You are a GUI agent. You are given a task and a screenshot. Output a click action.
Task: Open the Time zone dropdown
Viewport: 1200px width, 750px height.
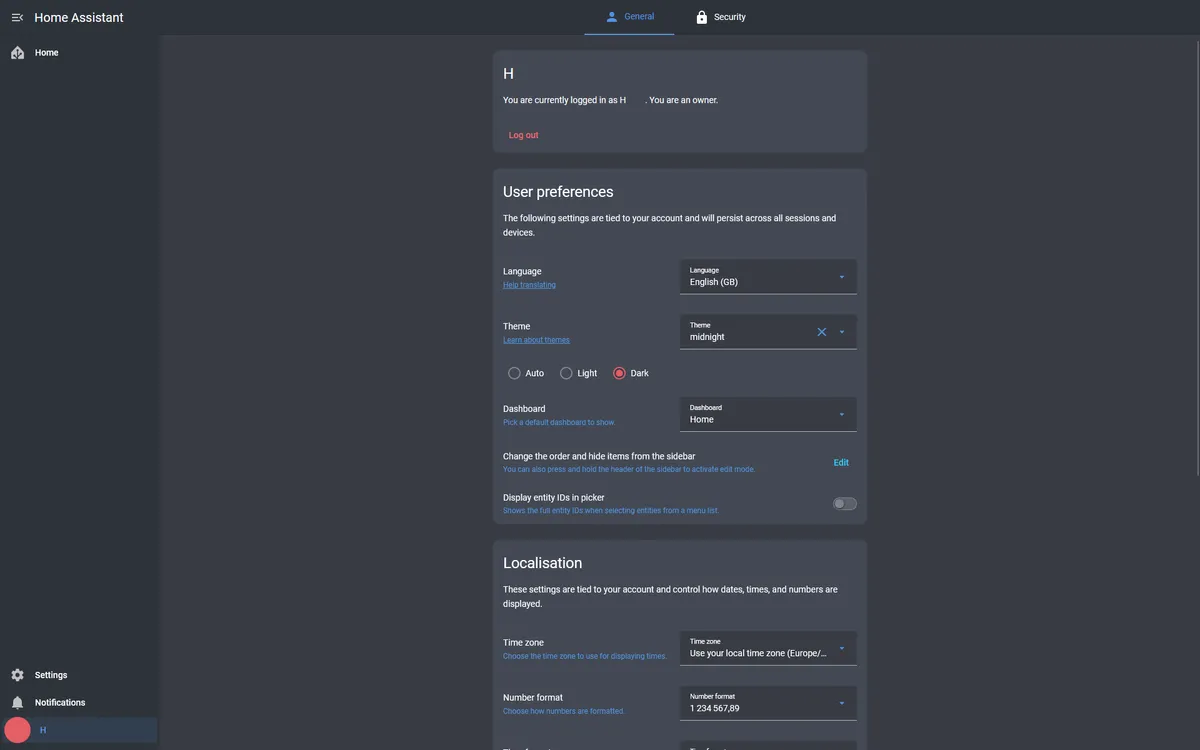tap(768, 648)
